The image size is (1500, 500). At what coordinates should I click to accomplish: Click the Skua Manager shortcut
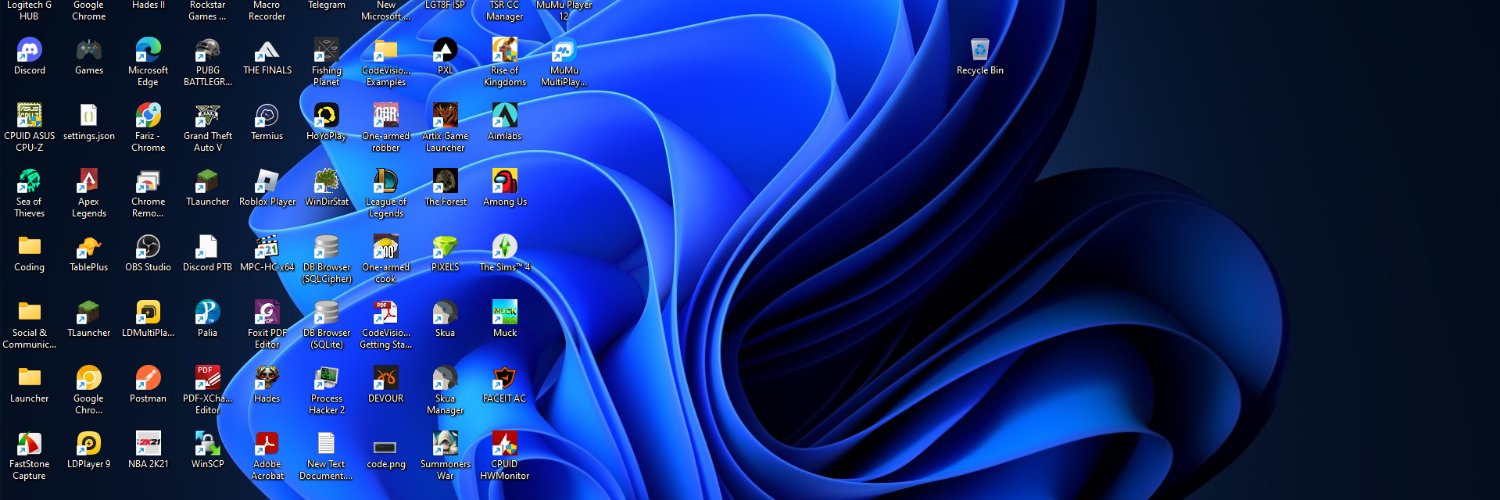tap(445, 377)
